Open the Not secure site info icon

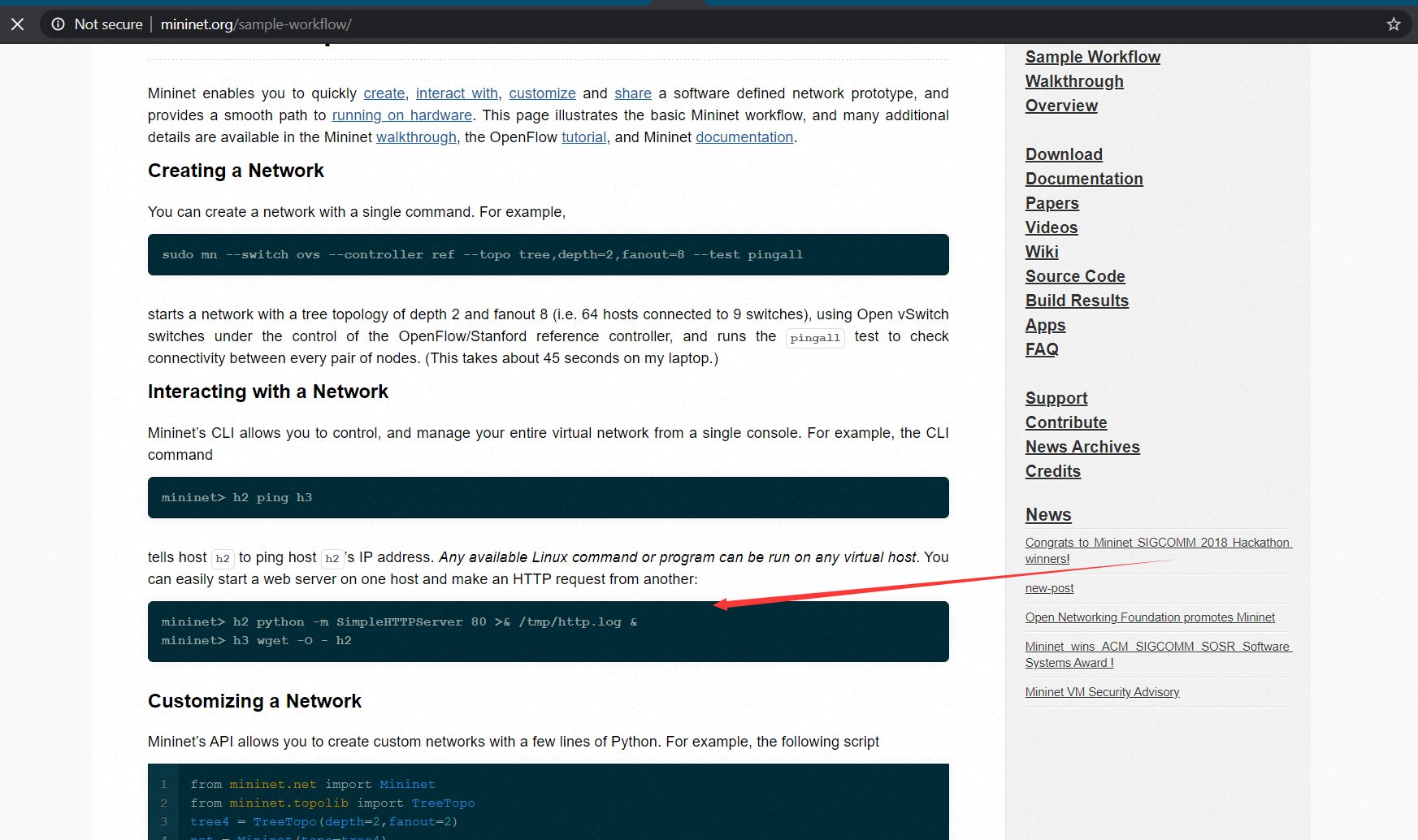coord(59,24)
